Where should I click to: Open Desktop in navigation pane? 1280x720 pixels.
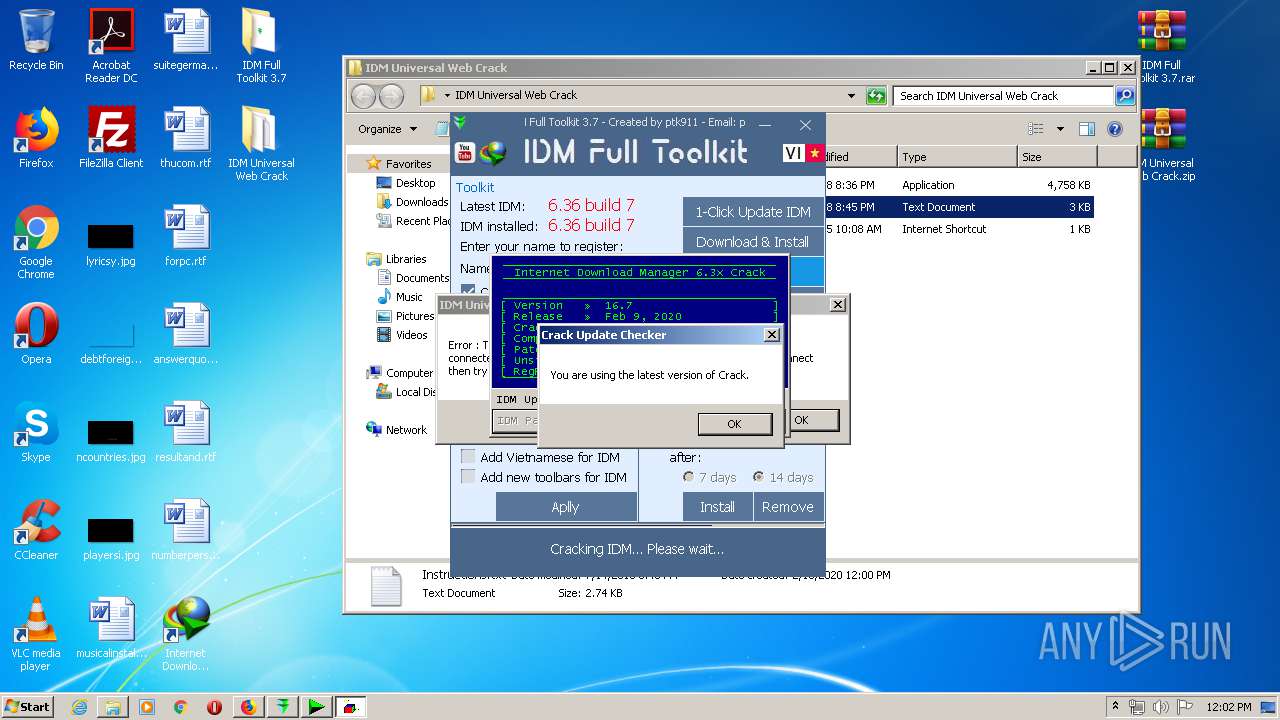pos(406,183)
